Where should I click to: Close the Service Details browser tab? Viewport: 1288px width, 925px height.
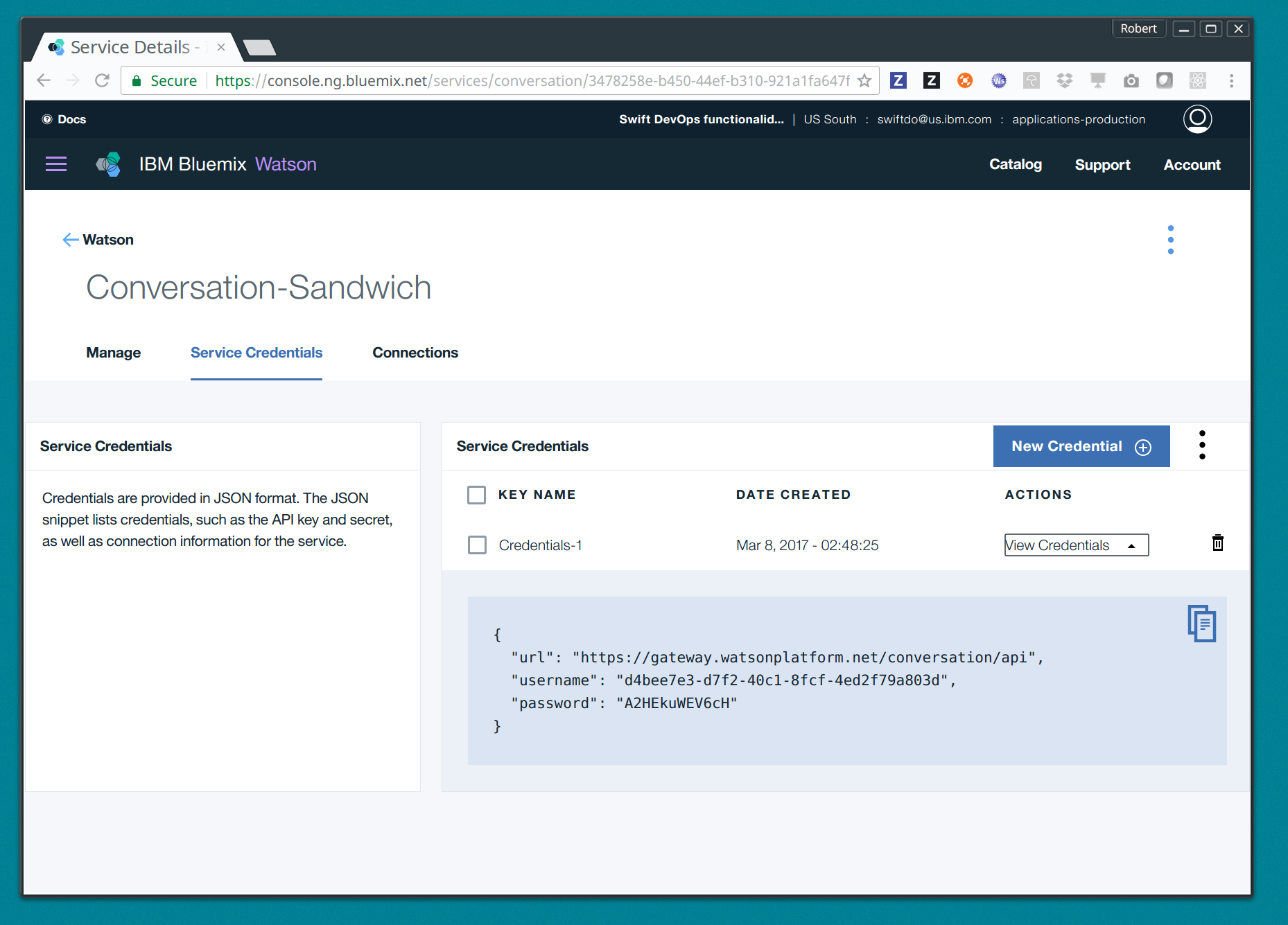click(221, 47)
